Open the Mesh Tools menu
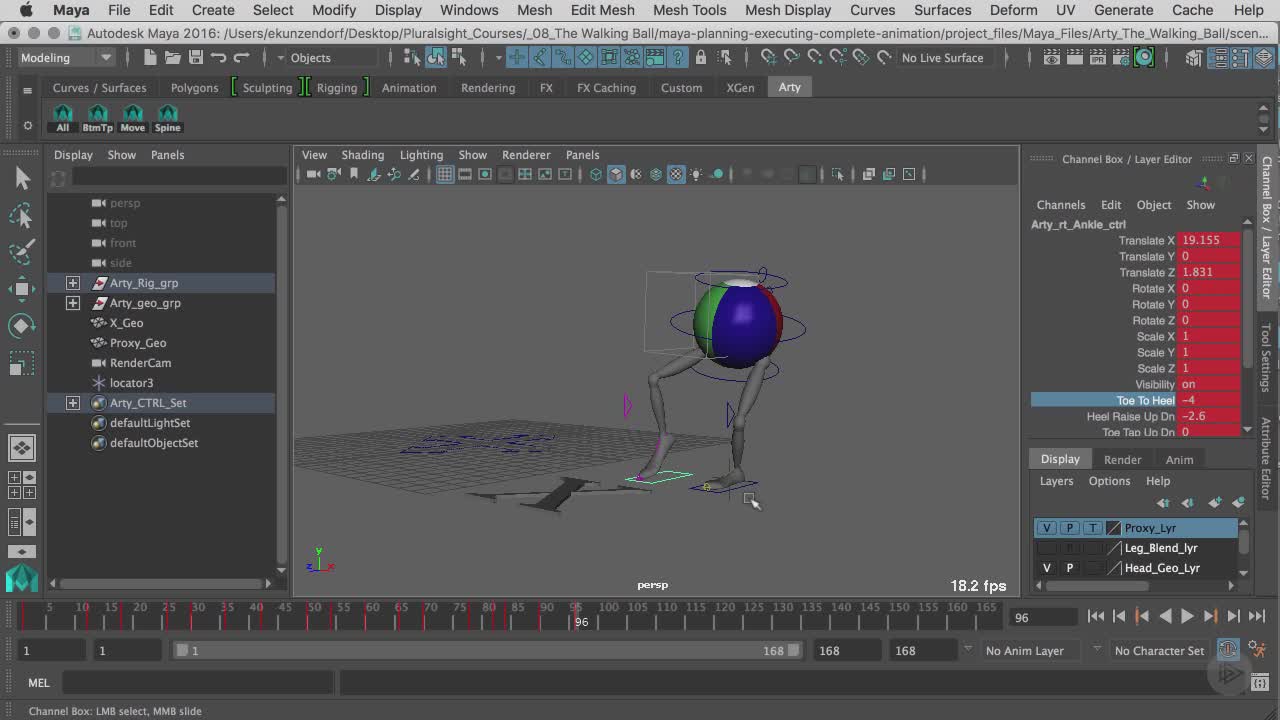Viewport: 1280px width, 720px height. click(x=689, y=10)
